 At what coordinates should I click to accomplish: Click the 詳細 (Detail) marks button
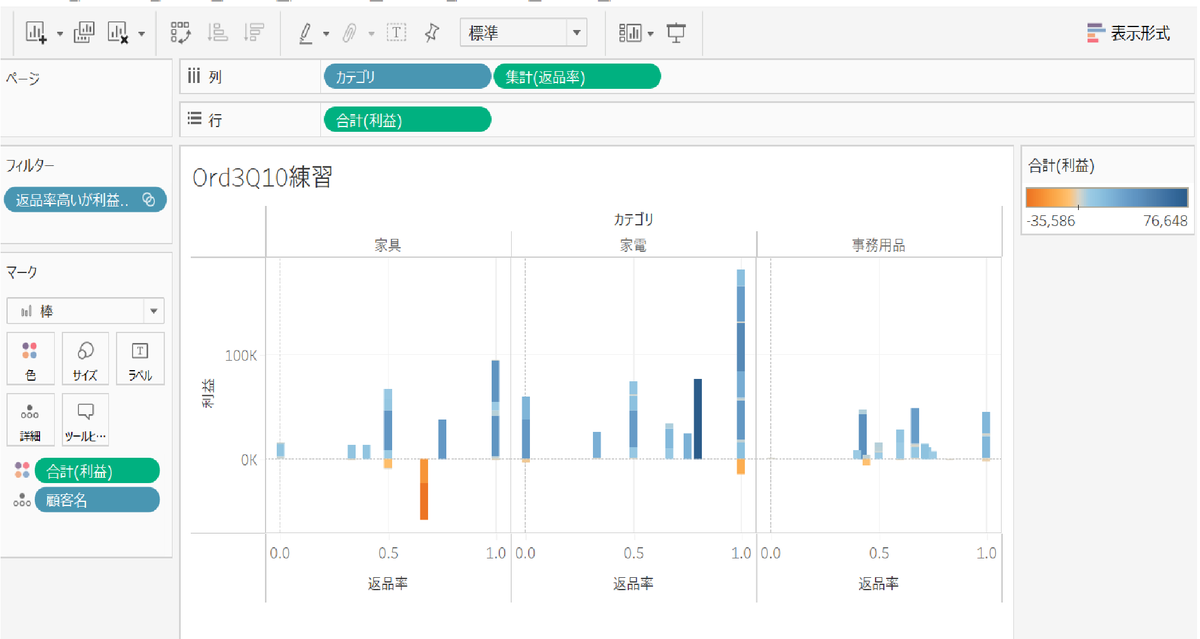(x=31, y=420)
